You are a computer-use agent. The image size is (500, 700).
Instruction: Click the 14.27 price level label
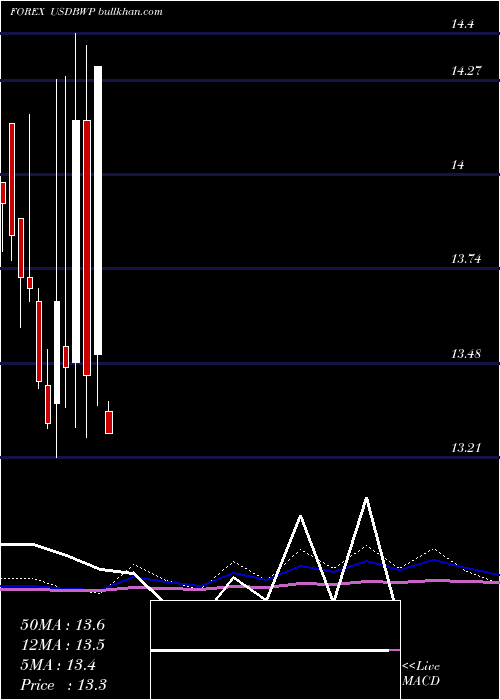click(467, 71)
